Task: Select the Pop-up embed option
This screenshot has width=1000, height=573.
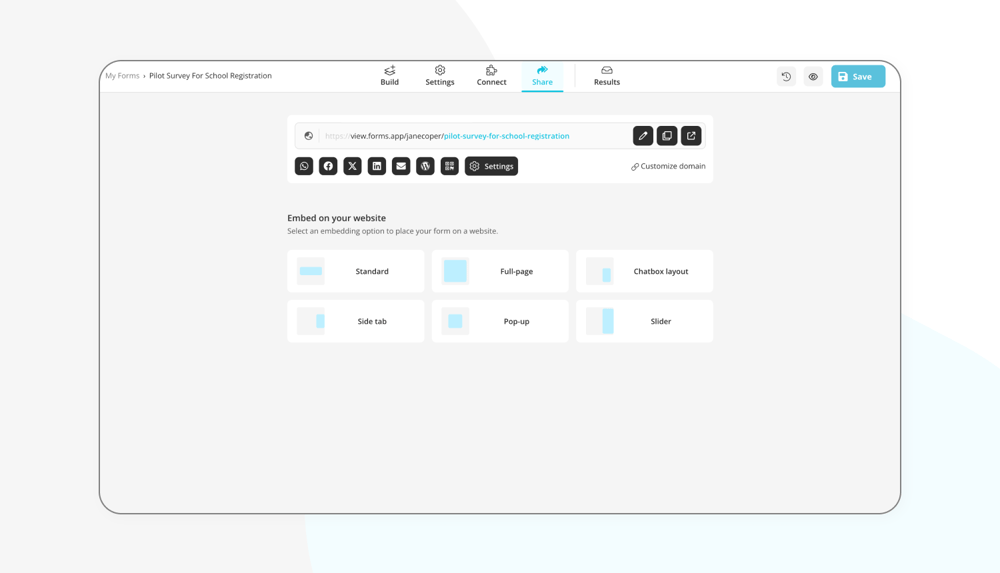Action: pos(499,321)
